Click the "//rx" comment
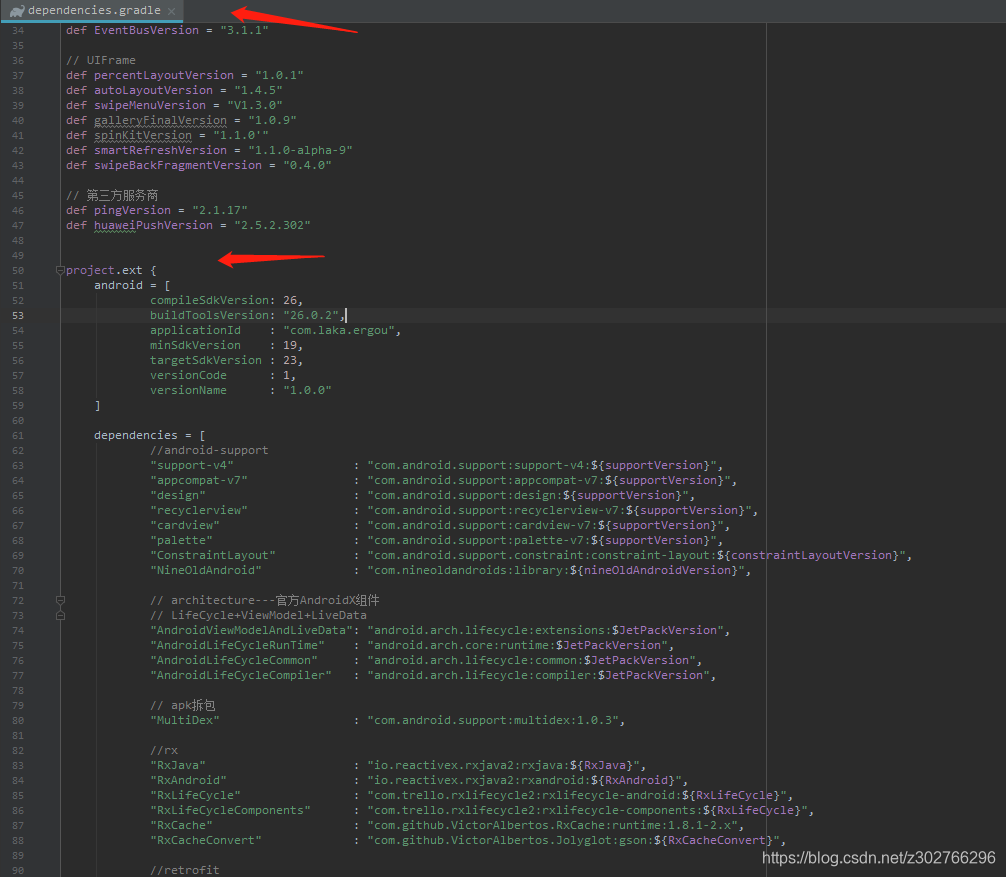This screenshot has height=877, width=1006. pos(164,751)
